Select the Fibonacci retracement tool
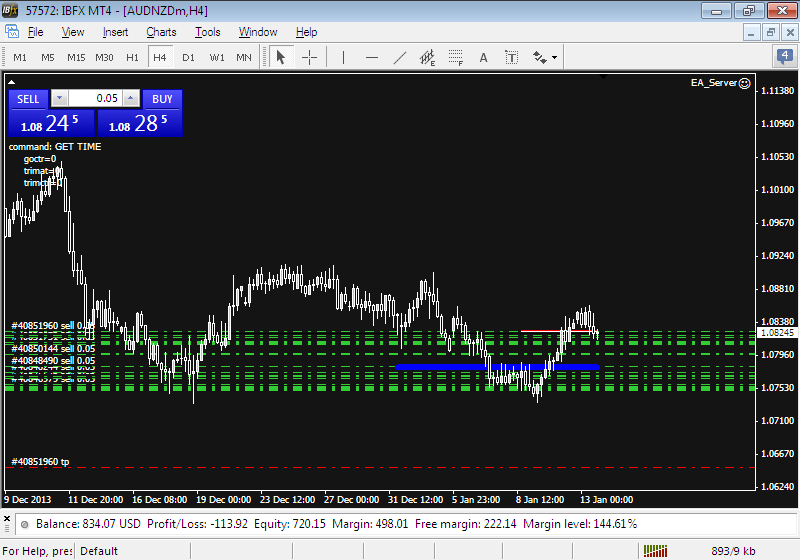Screen dimensions: 800x560 (456, 57)
